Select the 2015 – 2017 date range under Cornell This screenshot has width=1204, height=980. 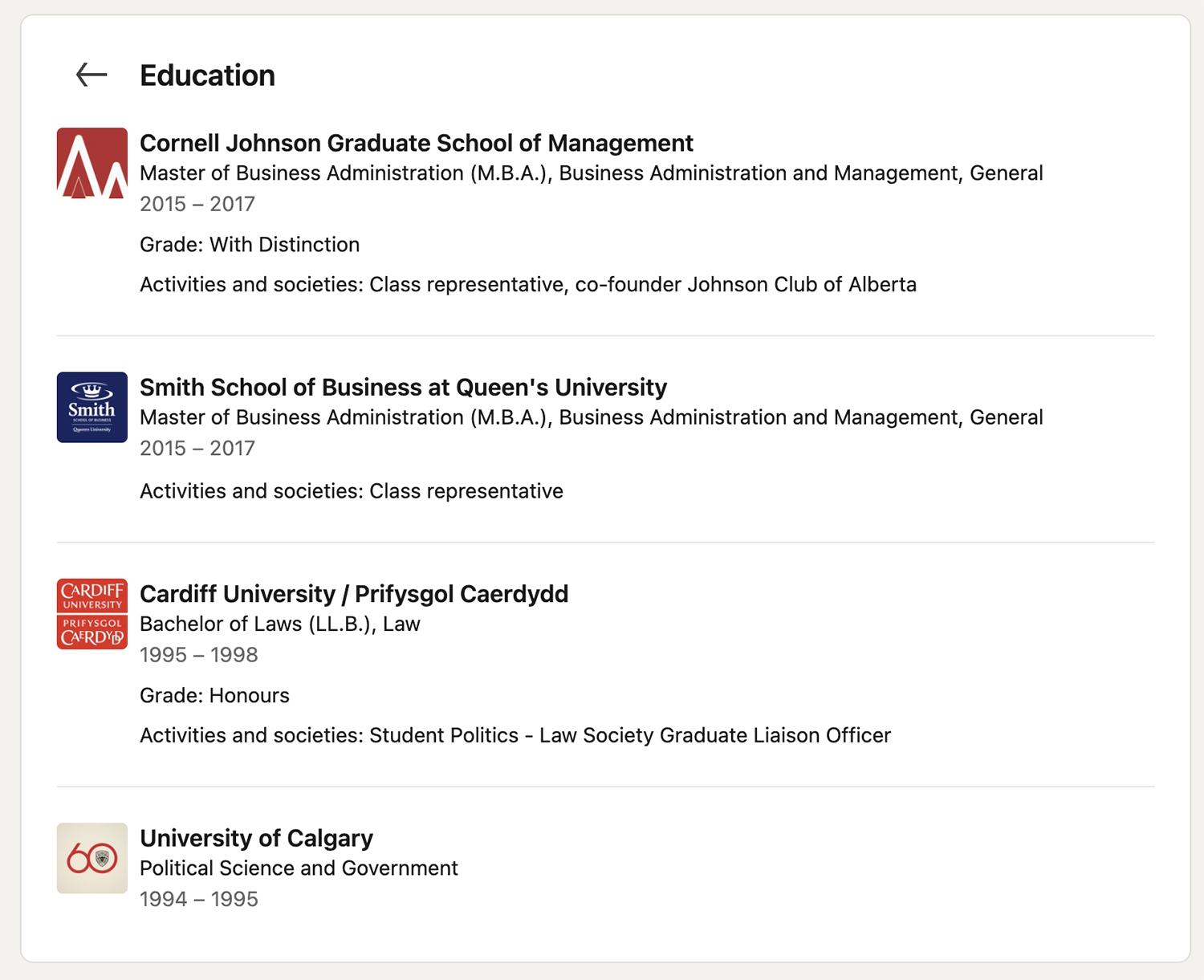[x=197, y=204]
